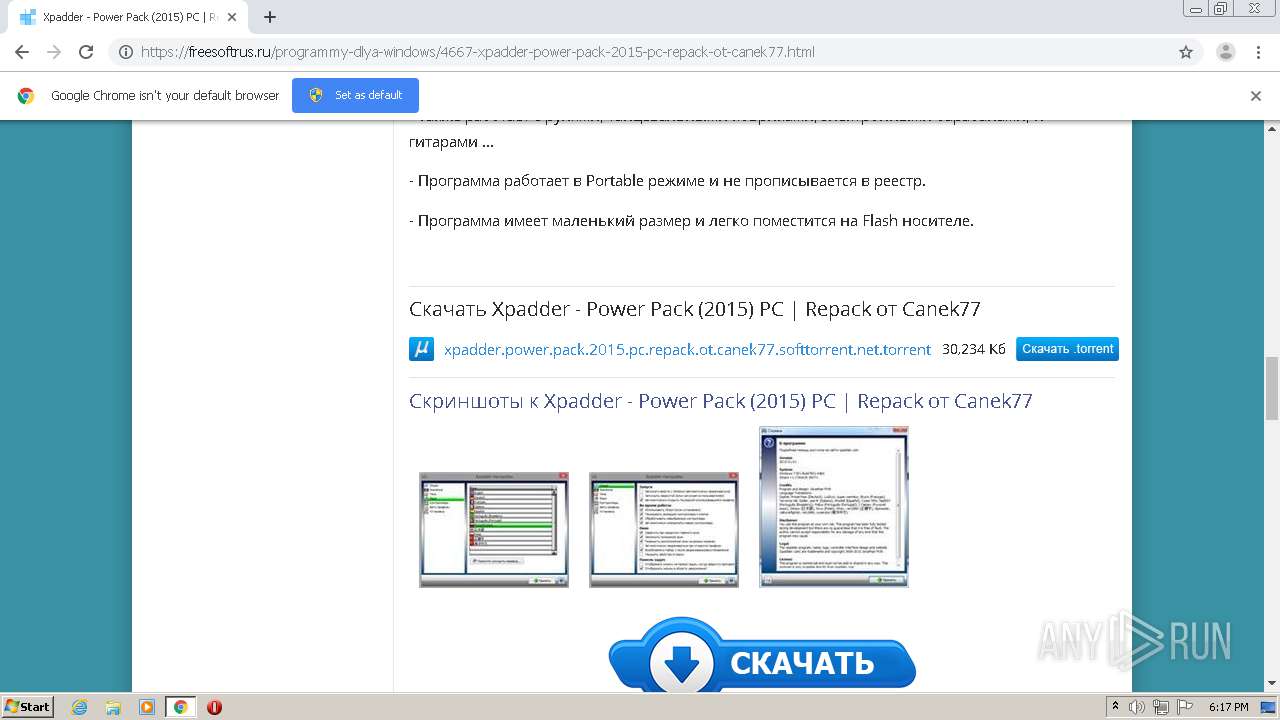Open Windows Explorer folder in taskbar
The image size is (1280, 720).
(113, 707)
